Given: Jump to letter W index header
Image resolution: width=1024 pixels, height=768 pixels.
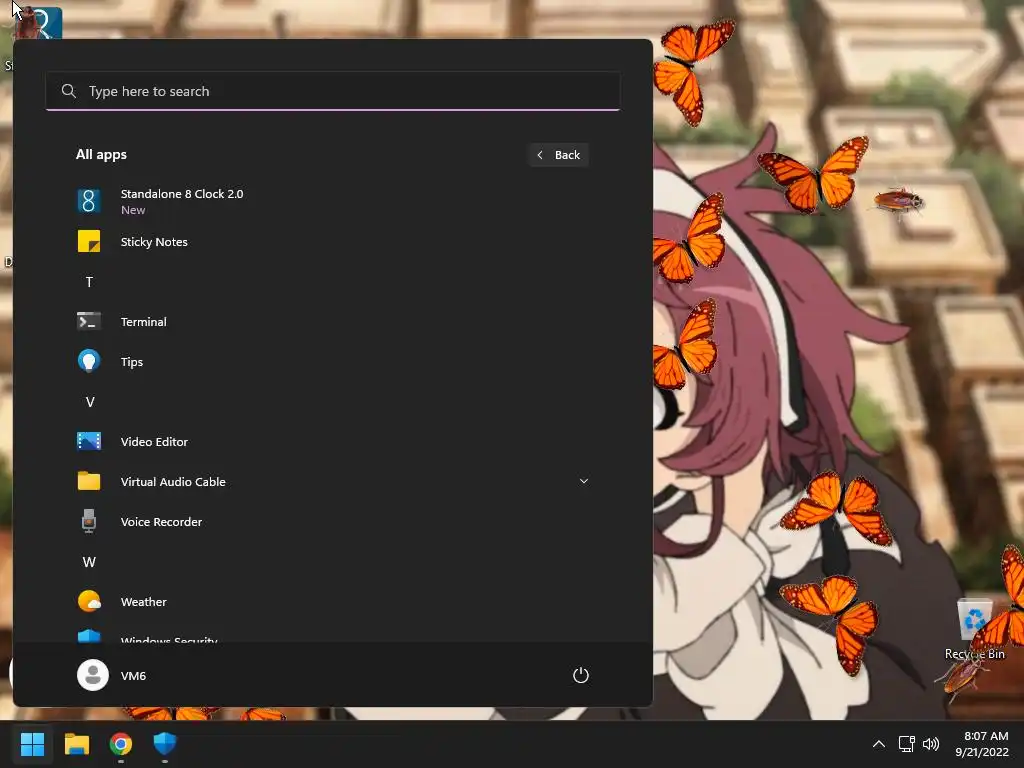Looking at the screenshot, I should pos(89,562).
